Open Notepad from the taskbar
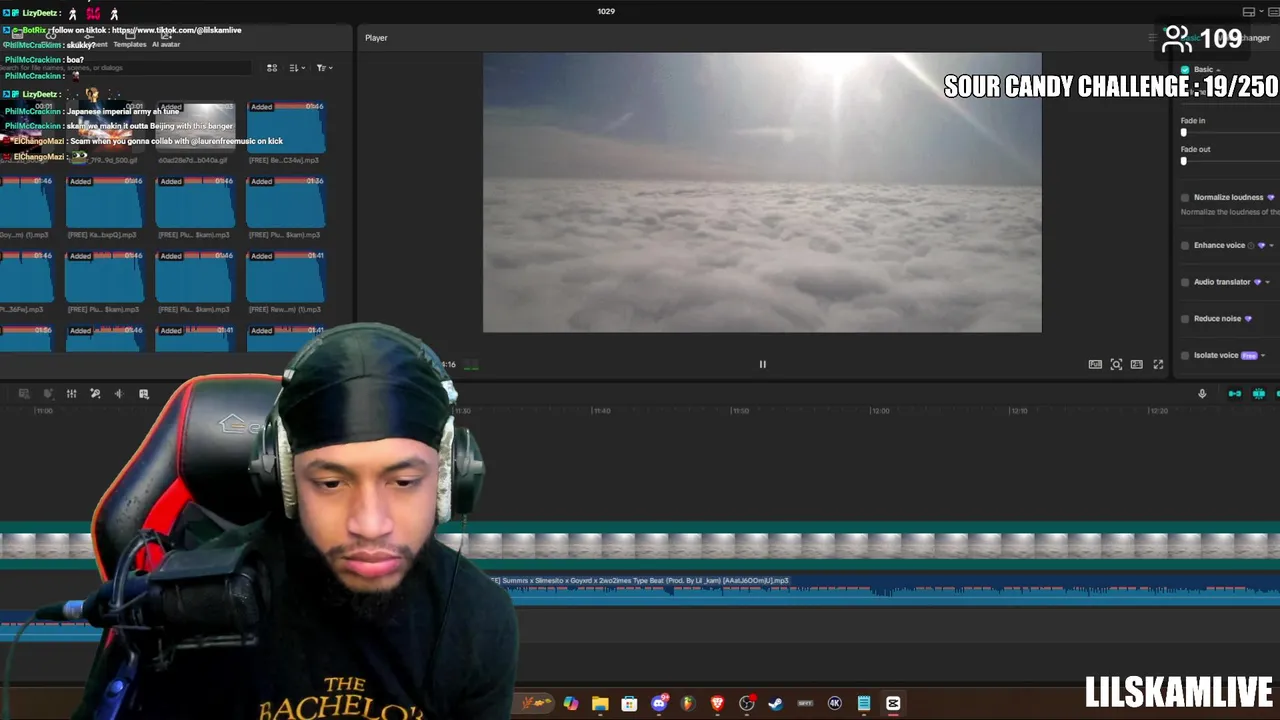Viewport: 1280px width, 720px height. coord(864,704)
